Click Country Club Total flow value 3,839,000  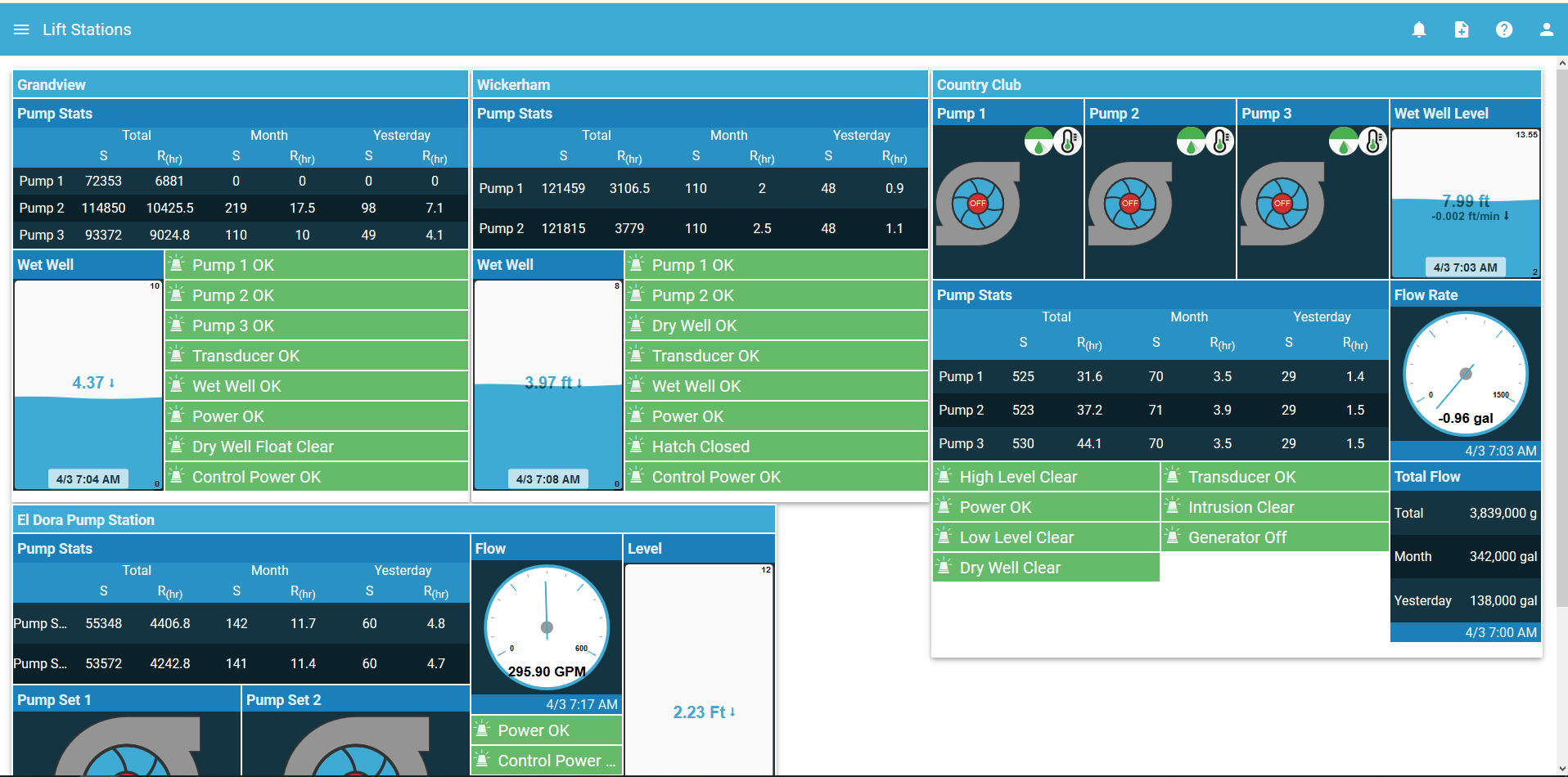(1503, 513)
